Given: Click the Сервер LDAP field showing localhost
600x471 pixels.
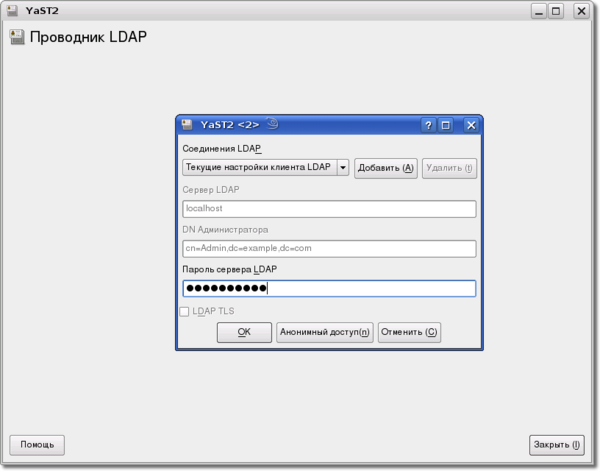Looking at the screenshot, I should click(329, 209).
